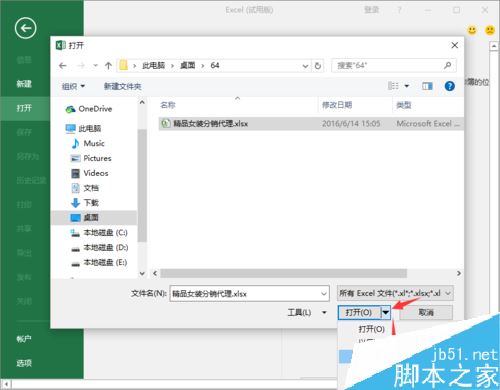Click the file list horizontal scrollbar

(284, 273)
